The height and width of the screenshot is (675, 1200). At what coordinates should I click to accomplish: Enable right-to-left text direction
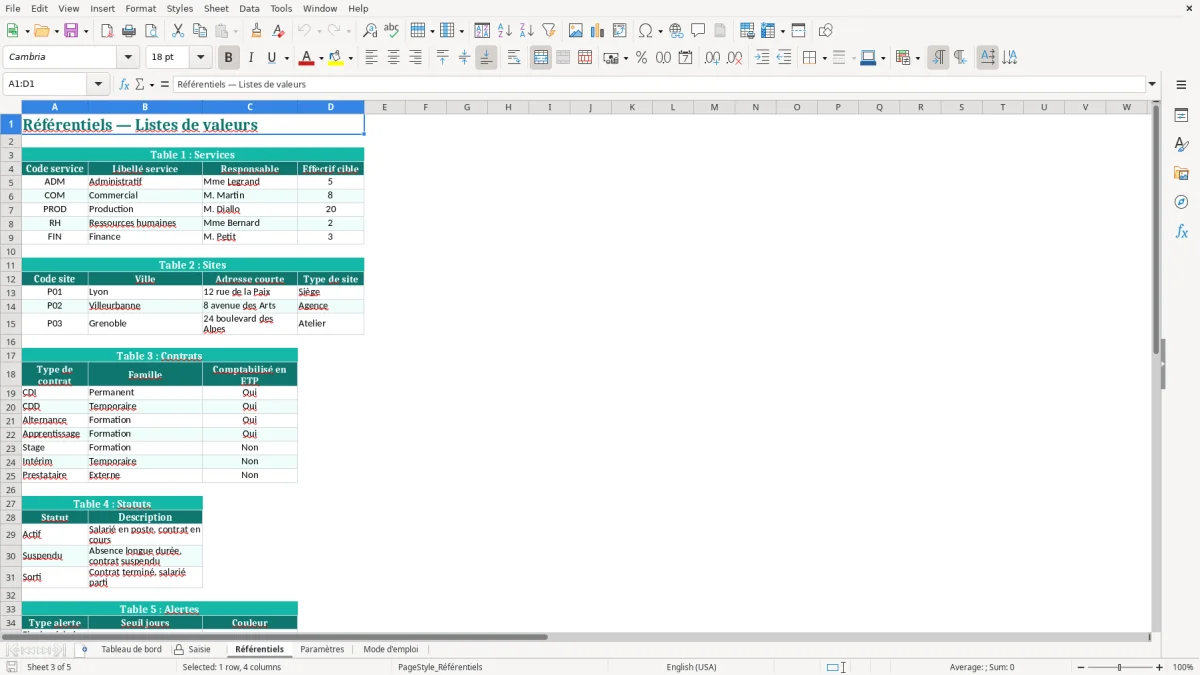960,58
